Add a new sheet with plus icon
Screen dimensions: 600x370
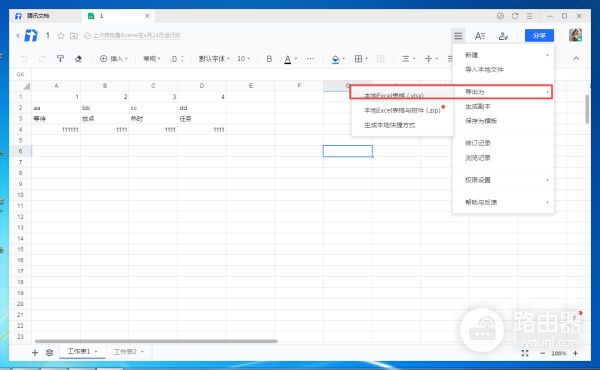pos(35,352)
